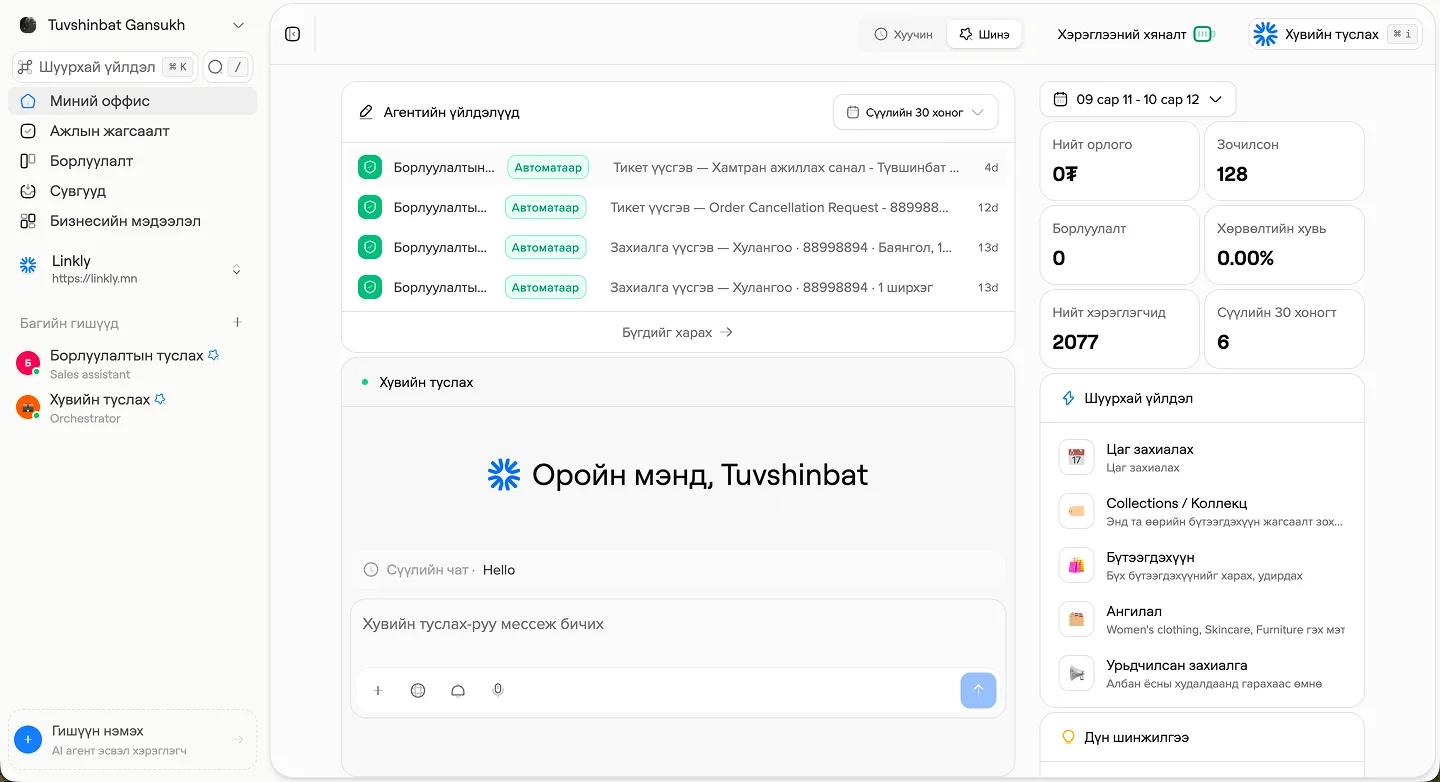Open the Сүүлийн 30 хоног period dropdown
This screenshot has height=782, width=1440.
(x=915, y=113)
